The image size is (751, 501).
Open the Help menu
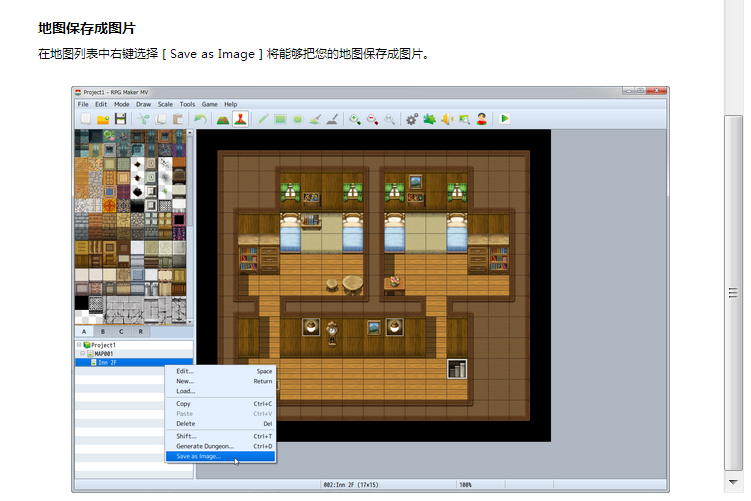click(x=231, y=104)
